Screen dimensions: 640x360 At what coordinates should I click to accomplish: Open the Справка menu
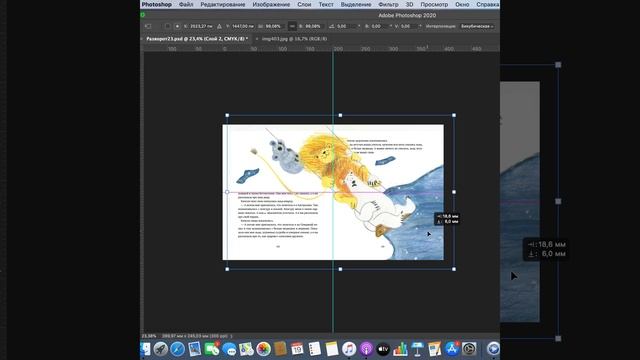[487, 4]
